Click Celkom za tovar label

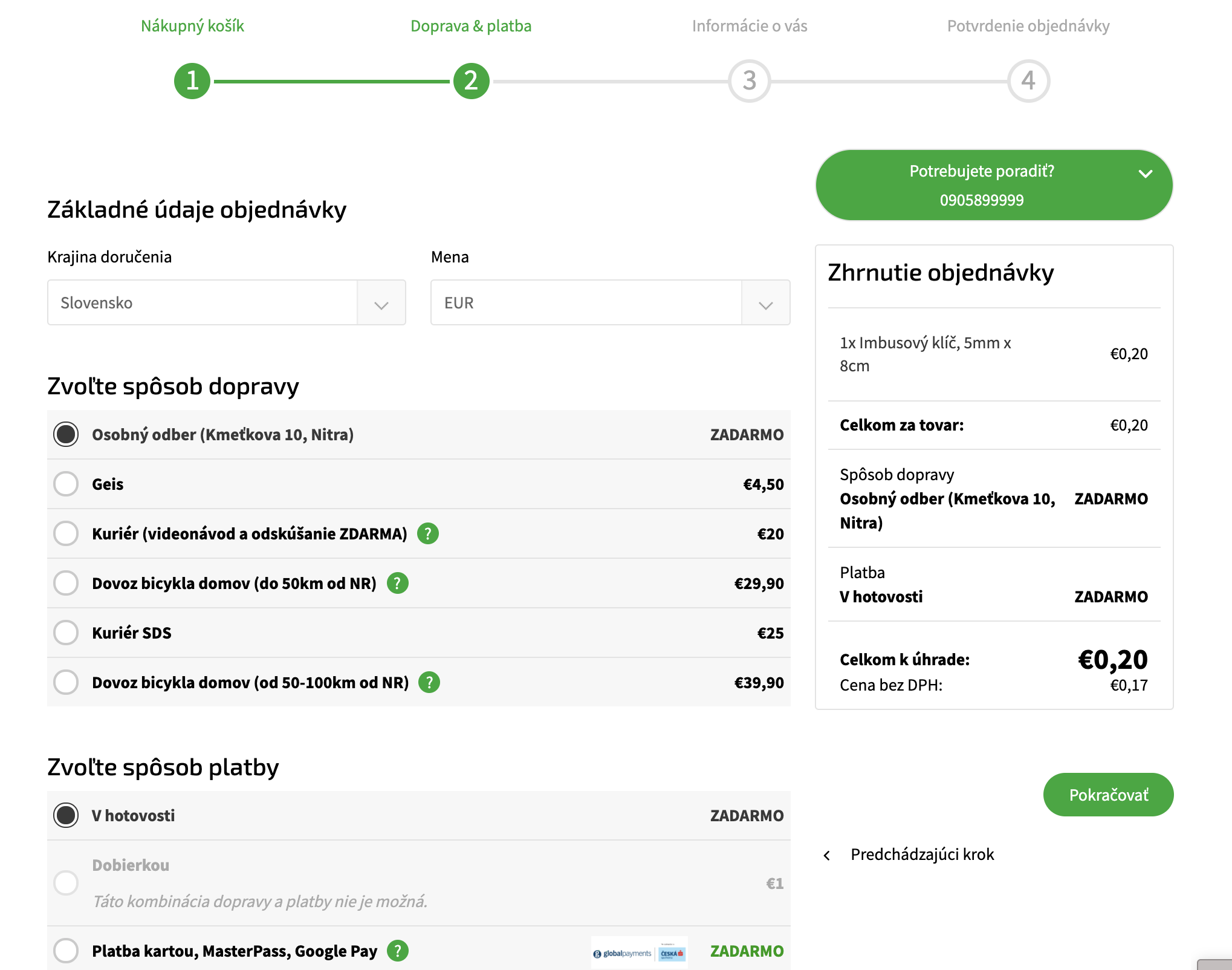coord(901,425)
